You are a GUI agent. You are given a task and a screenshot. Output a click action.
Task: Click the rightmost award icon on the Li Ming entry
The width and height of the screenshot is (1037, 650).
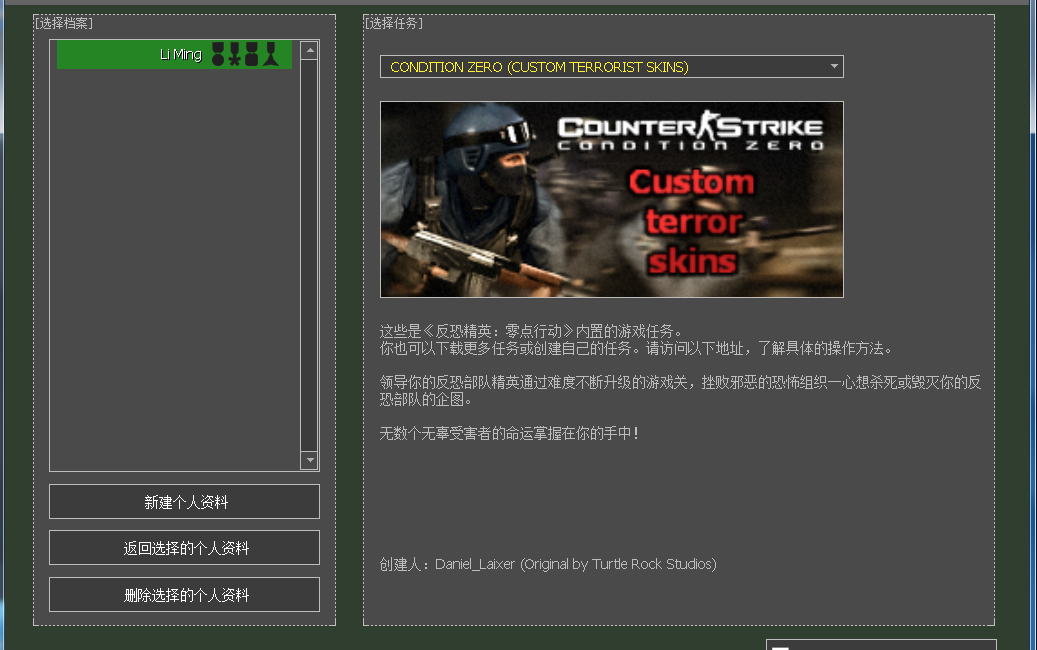[x=269, y=54]
